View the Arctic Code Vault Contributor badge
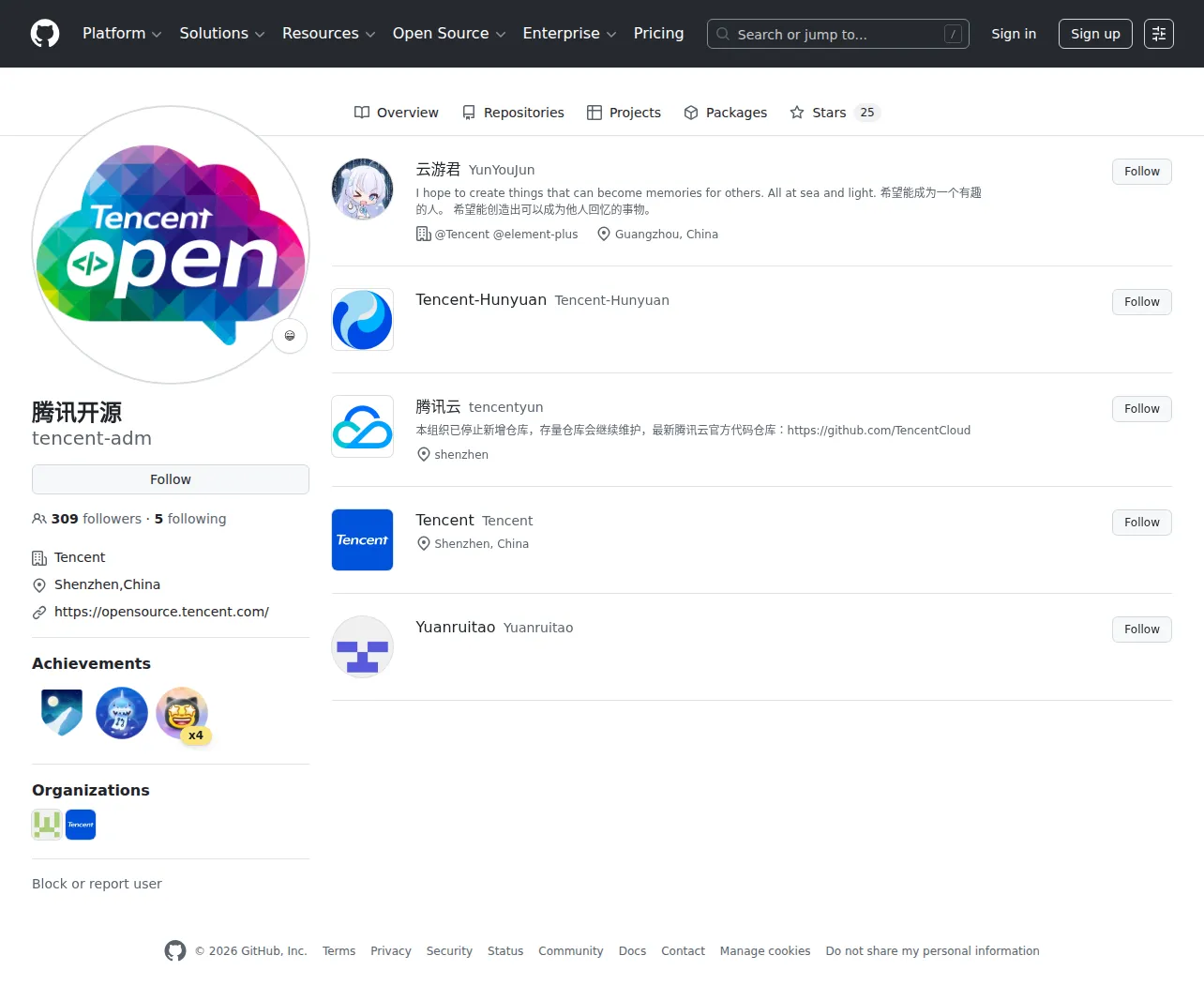The height and width of the screenshot is (1001, 1204). point(62,713)
